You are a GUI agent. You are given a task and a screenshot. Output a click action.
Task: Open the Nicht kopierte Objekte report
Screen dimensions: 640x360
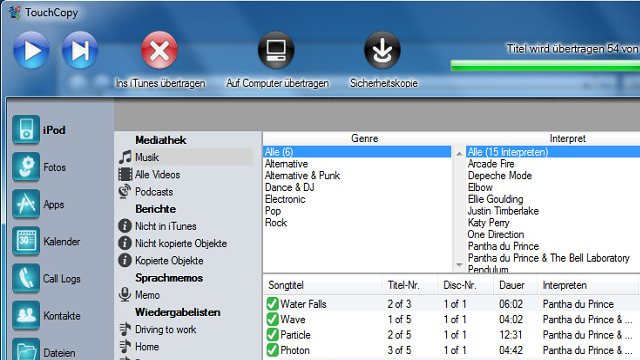pos(181,243)
